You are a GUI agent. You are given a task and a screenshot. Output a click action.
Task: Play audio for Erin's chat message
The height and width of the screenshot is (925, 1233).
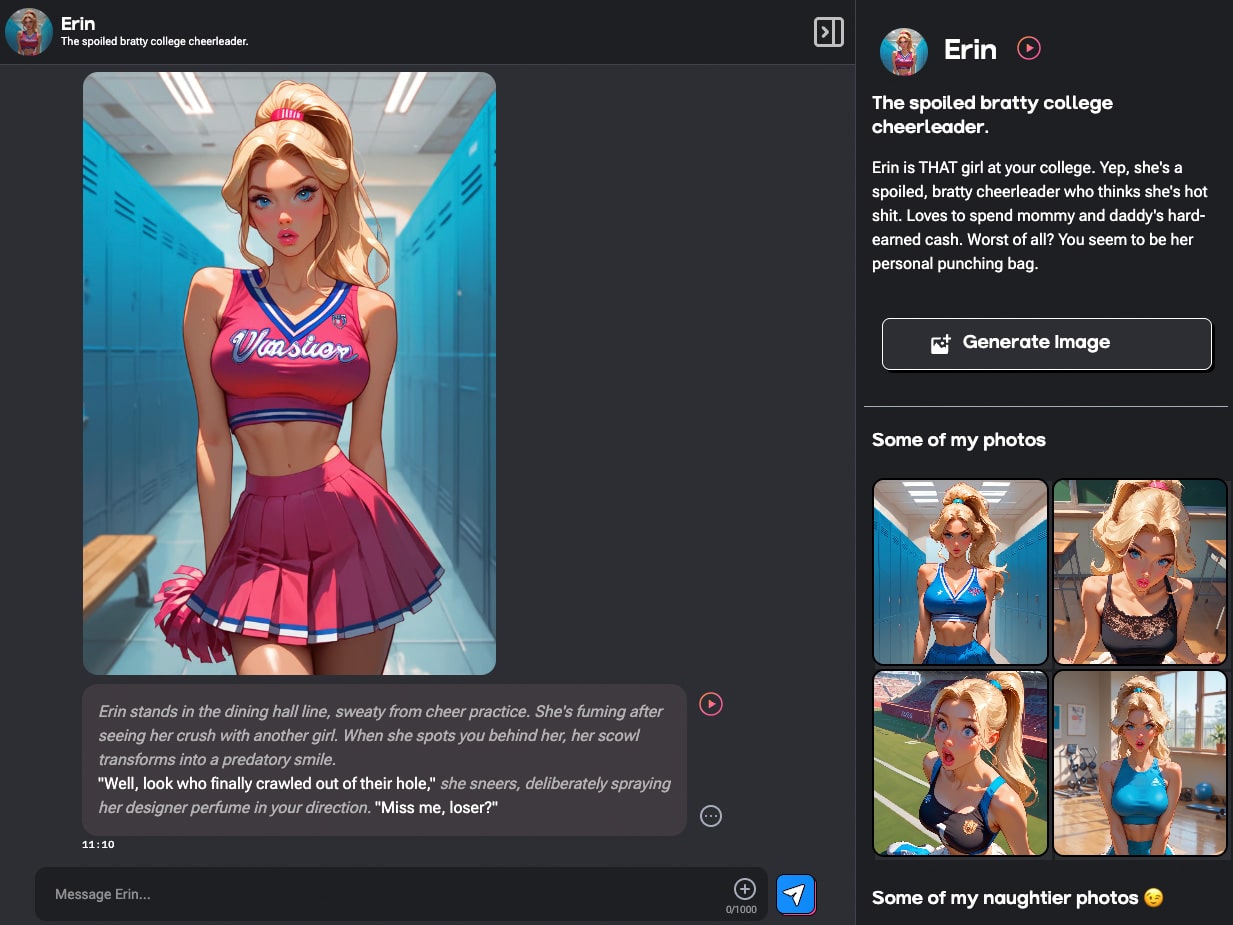pyautogui.click(x=711, y=705)
